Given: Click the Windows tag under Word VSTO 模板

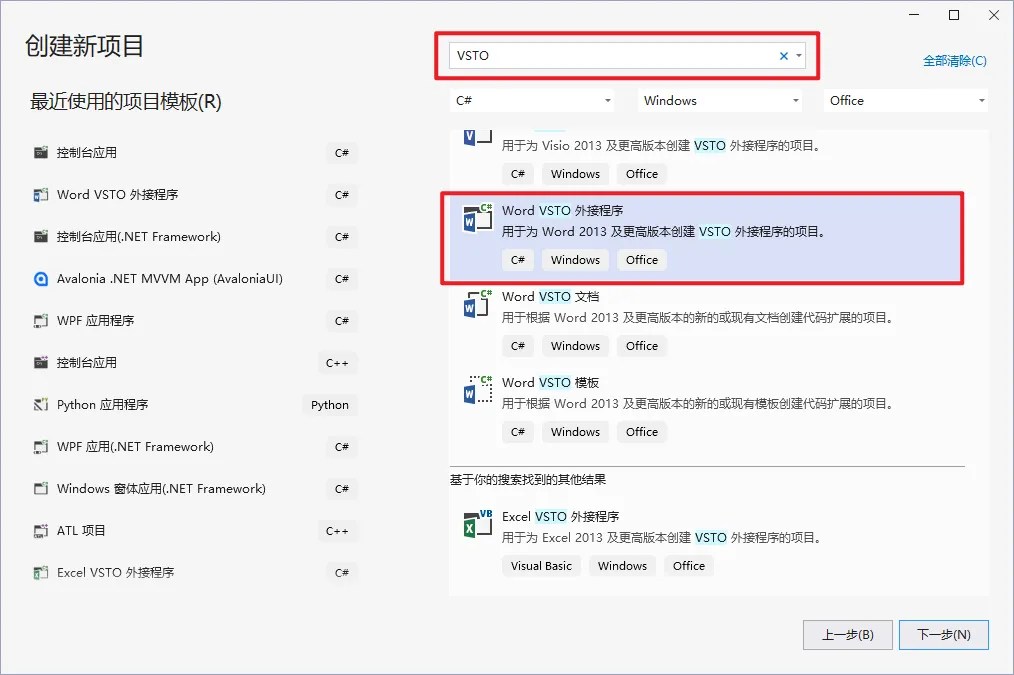Looking at the screenshot, I should [576, 432].
